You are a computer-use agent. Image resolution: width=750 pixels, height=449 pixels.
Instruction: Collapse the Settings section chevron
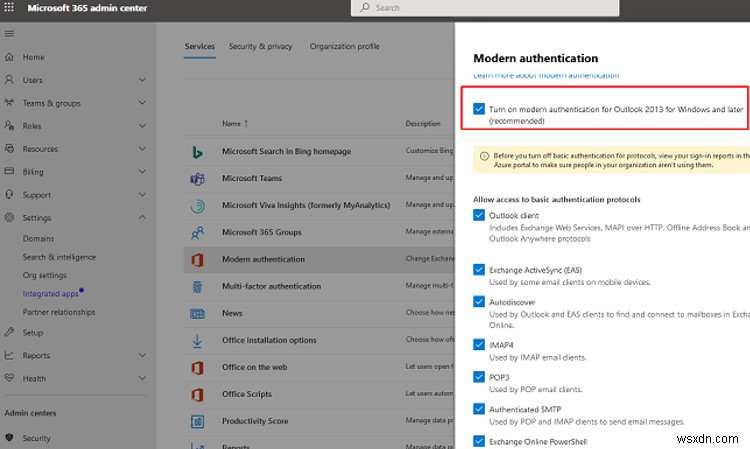pos(142,217)
